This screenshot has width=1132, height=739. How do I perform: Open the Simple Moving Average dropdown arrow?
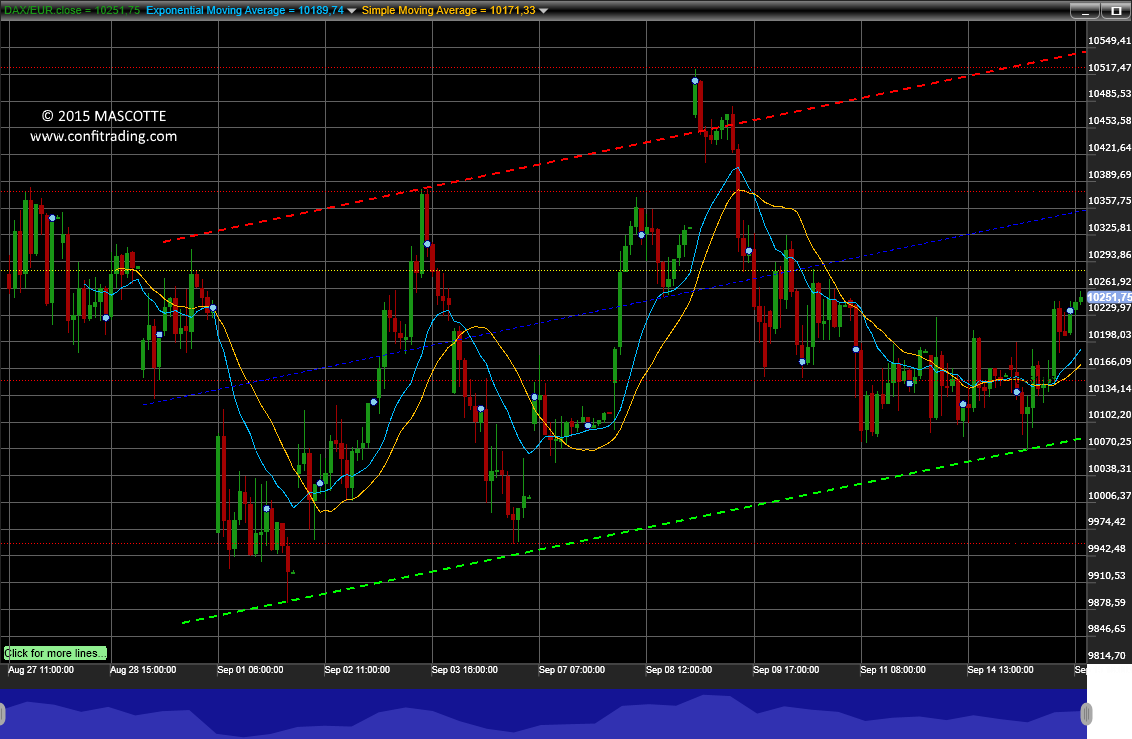544,11
